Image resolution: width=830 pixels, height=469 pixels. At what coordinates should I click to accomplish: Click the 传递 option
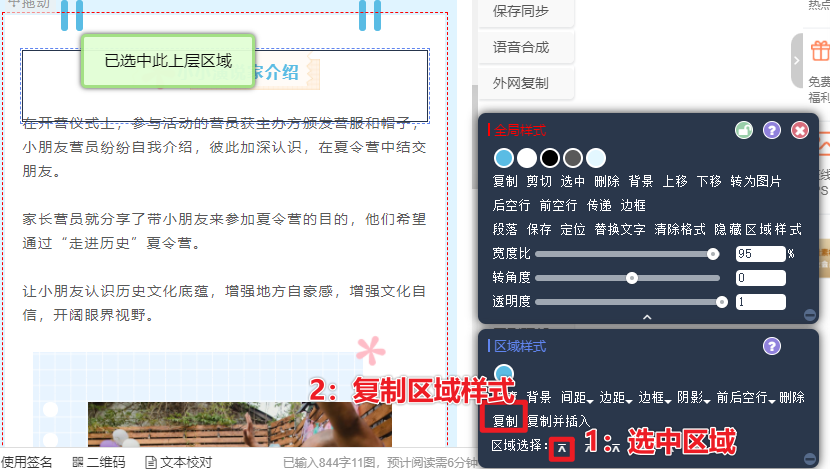coord(599,205)
